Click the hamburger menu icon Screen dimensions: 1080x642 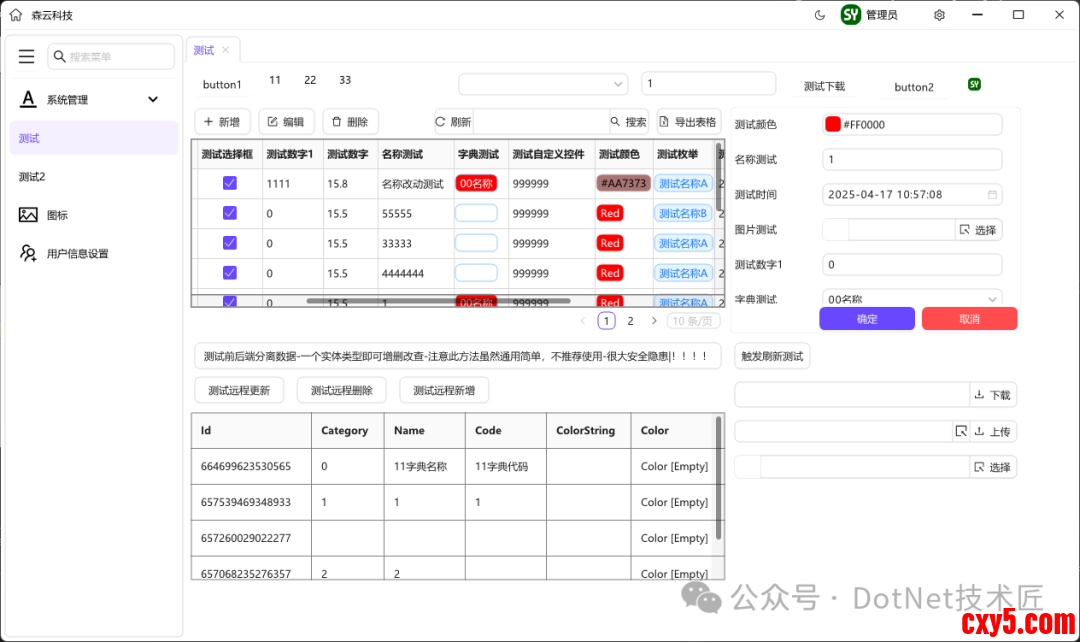pyautogui.click(x=27, y=57)
